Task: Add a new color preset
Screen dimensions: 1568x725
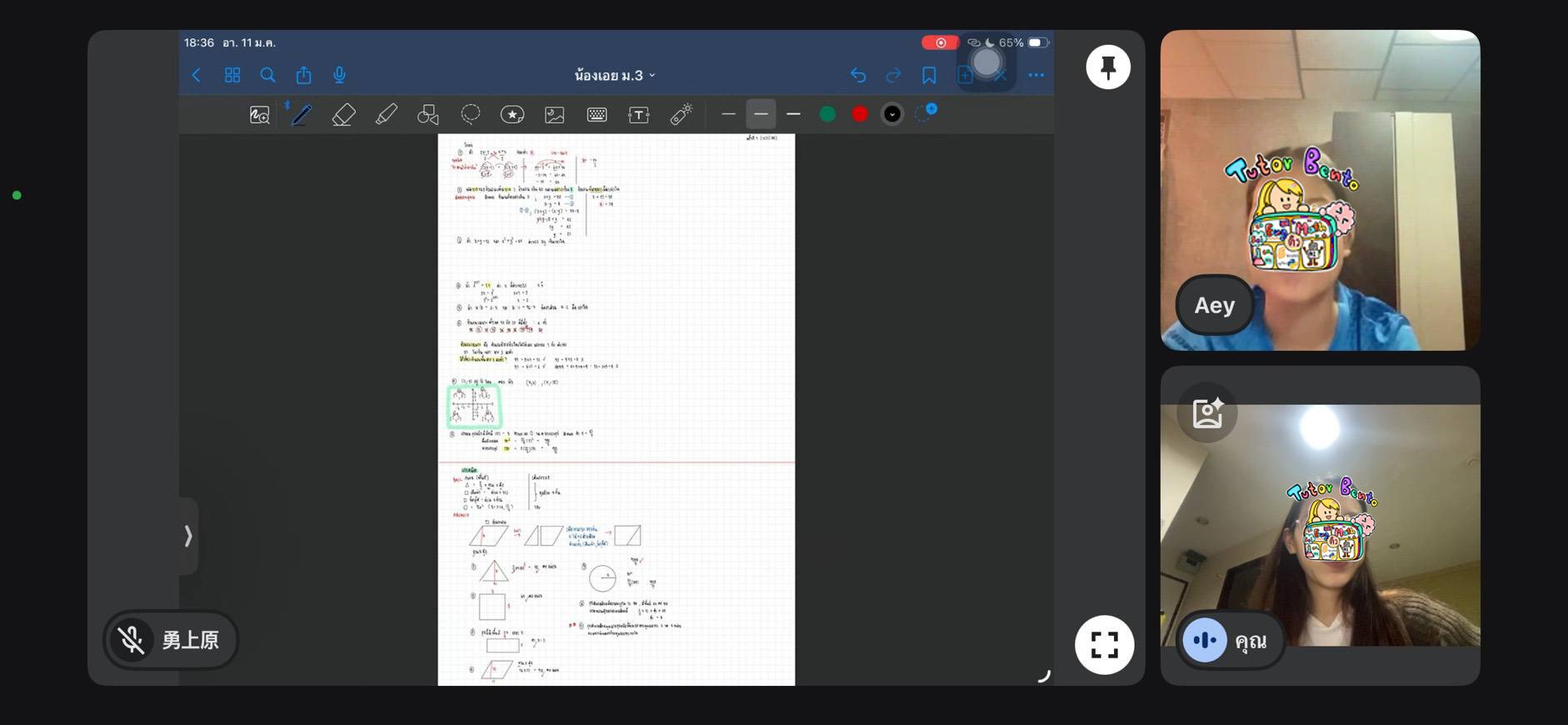Action: coord(926,112)
